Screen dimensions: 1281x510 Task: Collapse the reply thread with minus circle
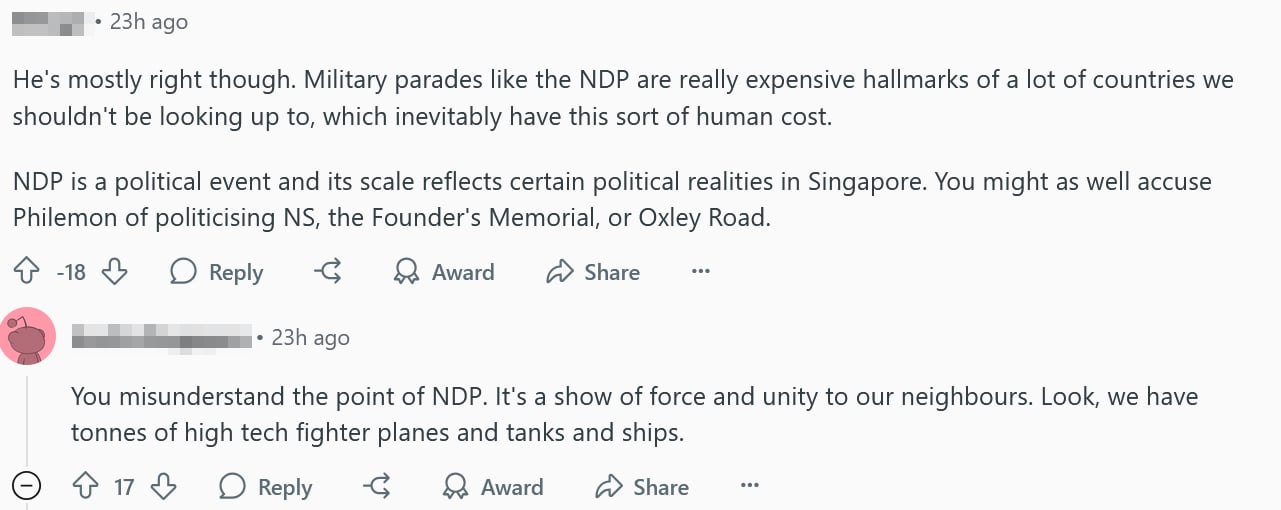(26, 487)
